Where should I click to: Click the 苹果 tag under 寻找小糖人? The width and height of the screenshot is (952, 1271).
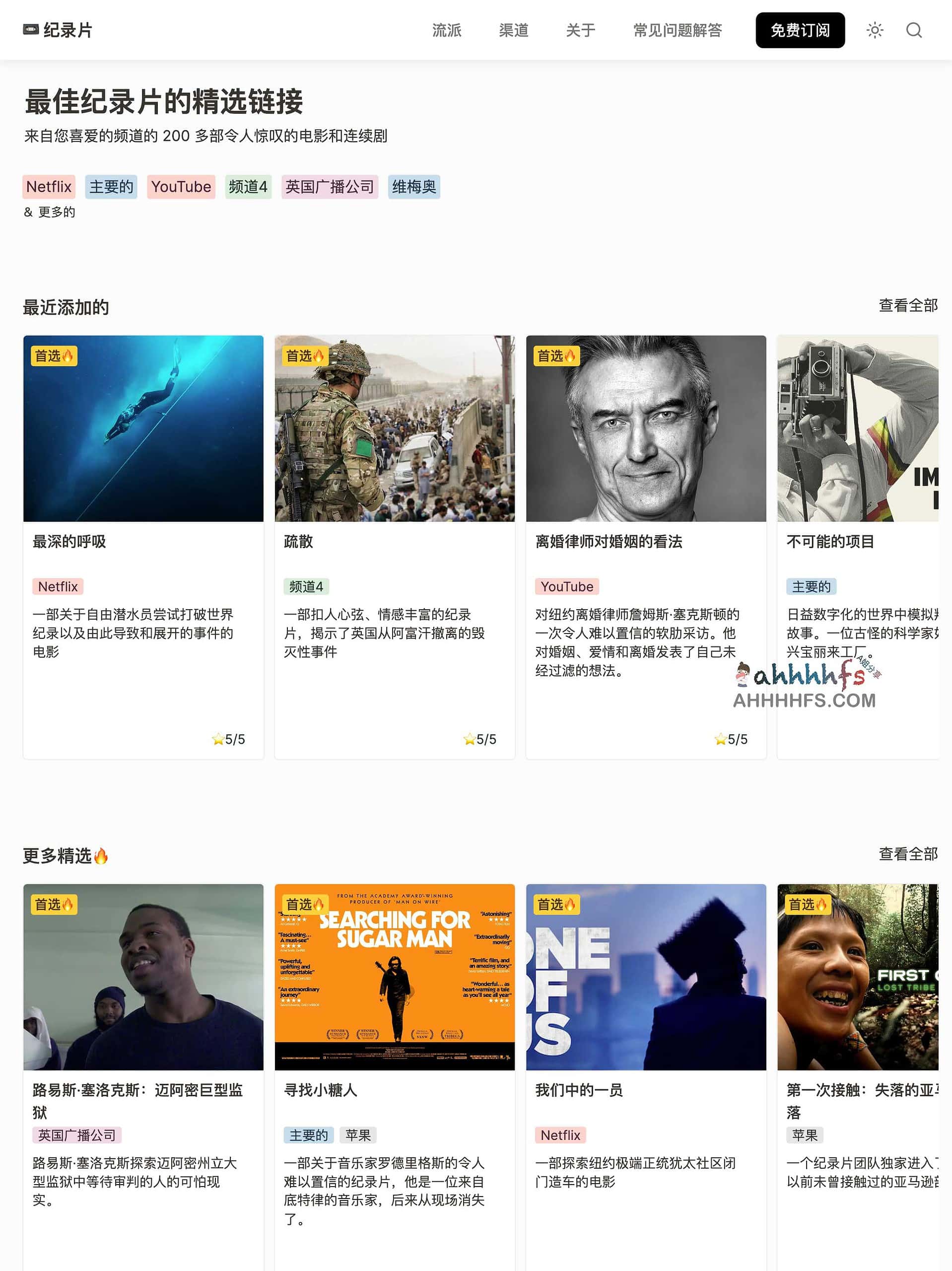pos(358,1135)
